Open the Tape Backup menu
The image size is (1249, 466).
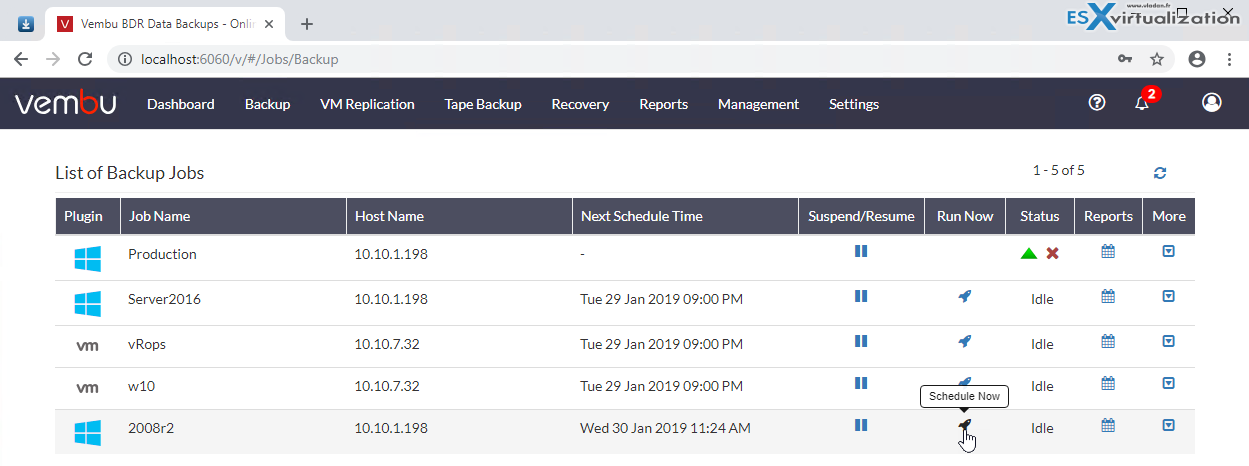(483, 104)
